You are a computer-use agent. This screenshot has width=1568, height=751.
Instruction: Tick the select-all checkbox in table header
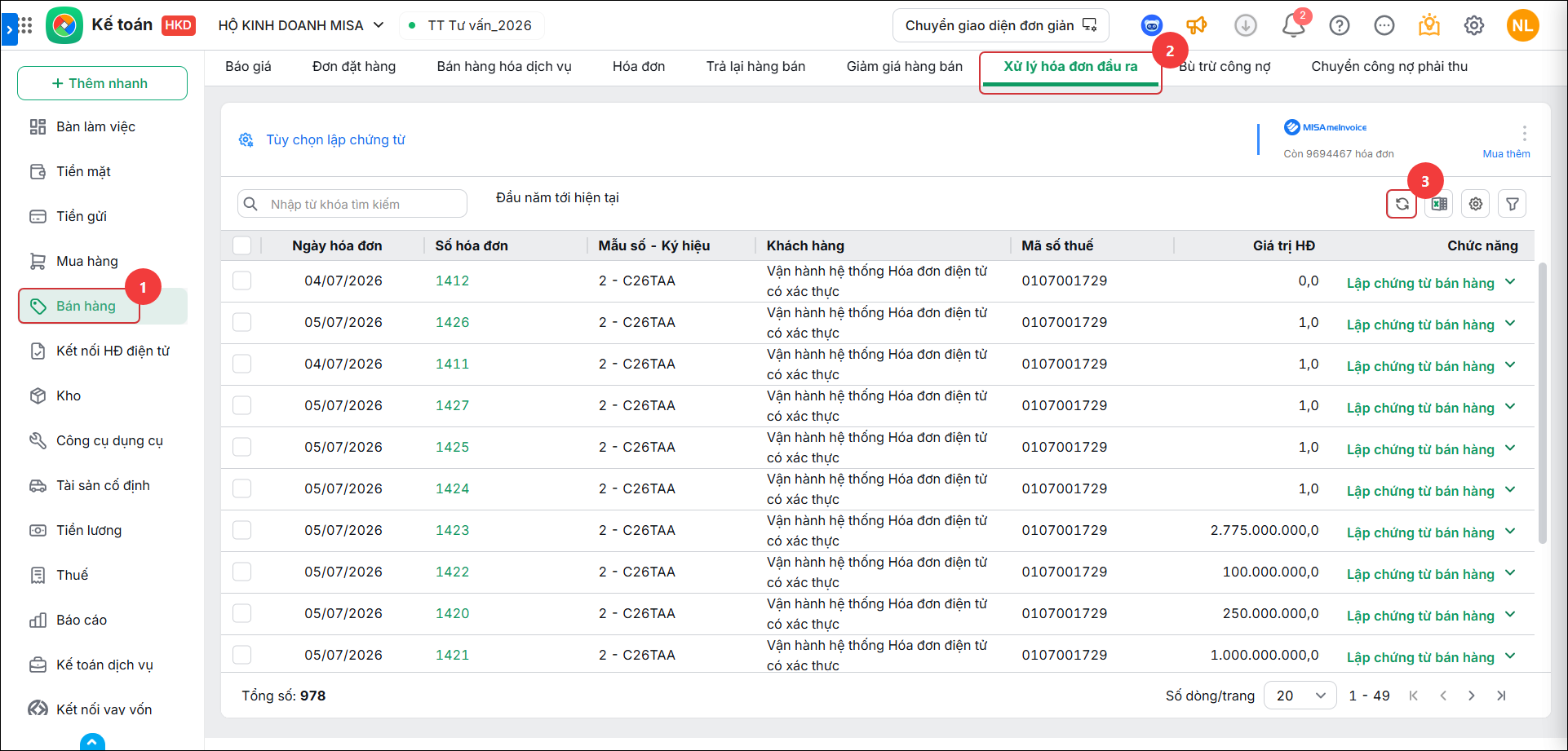(241, 245)
